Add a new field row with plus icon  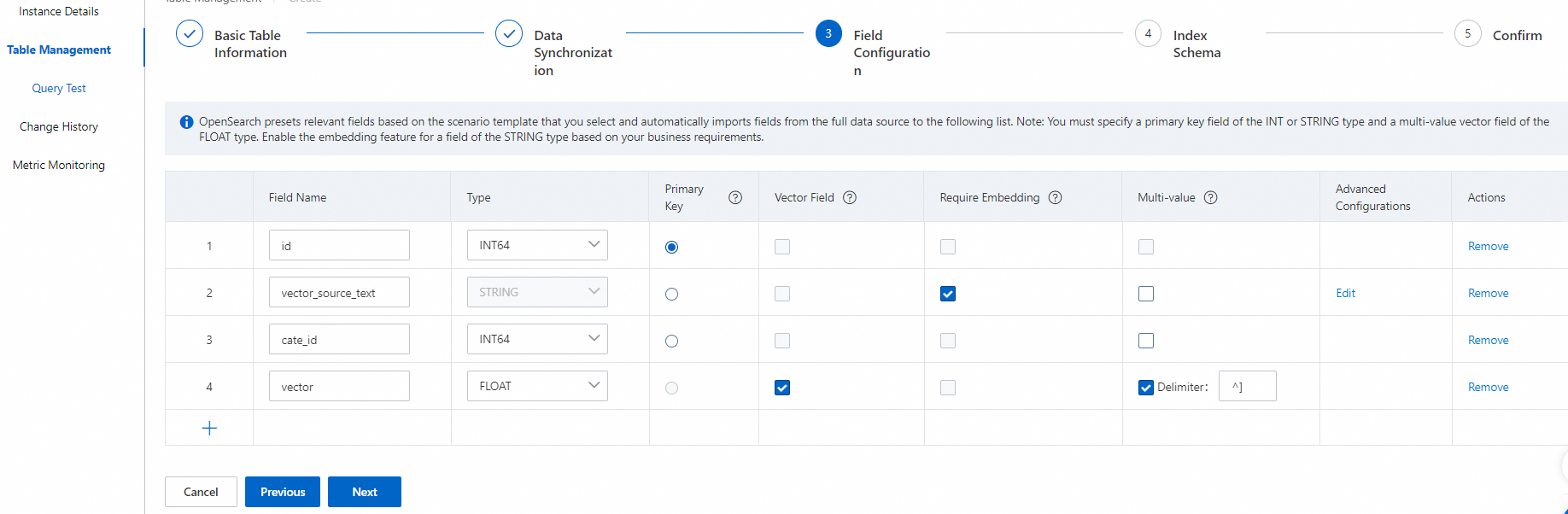click(x=209, y=428)
